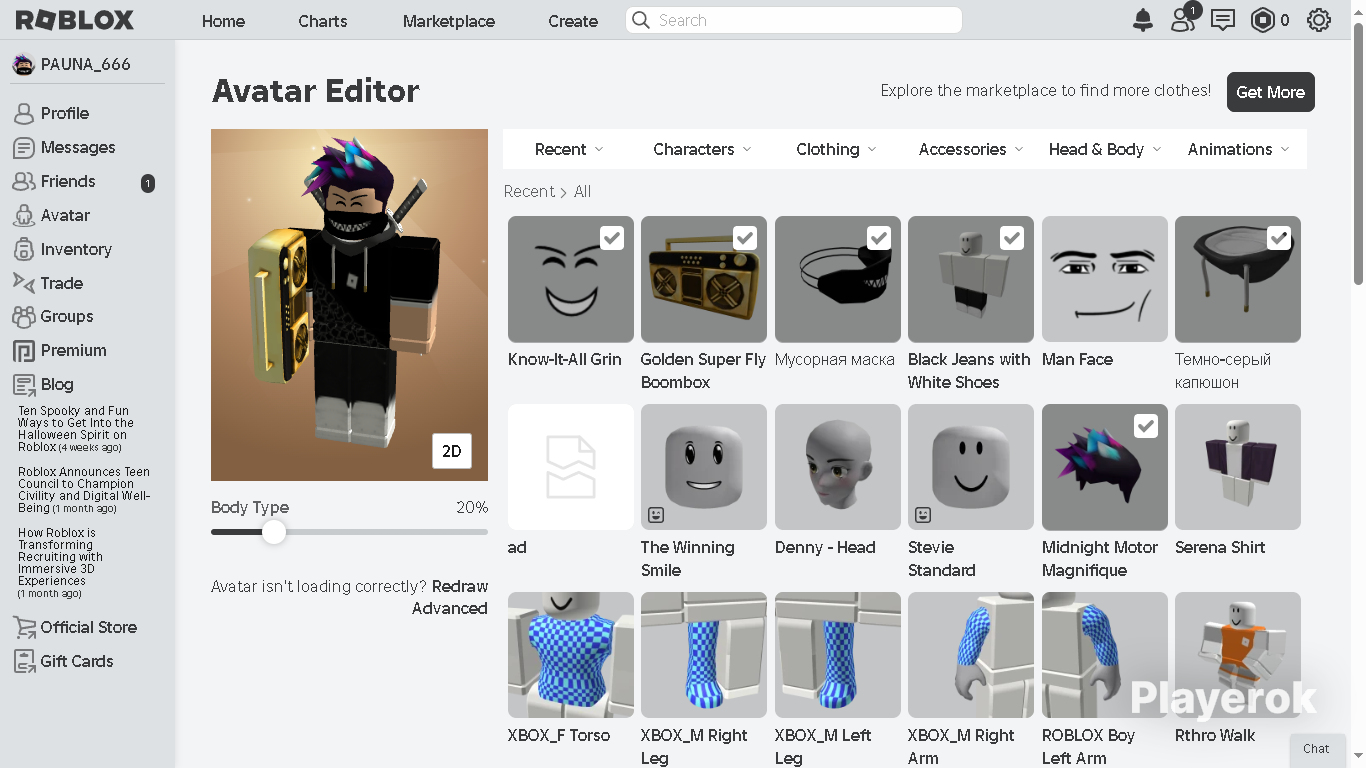
Task: Open Create in top navigation
Action: tap(573, 20)
